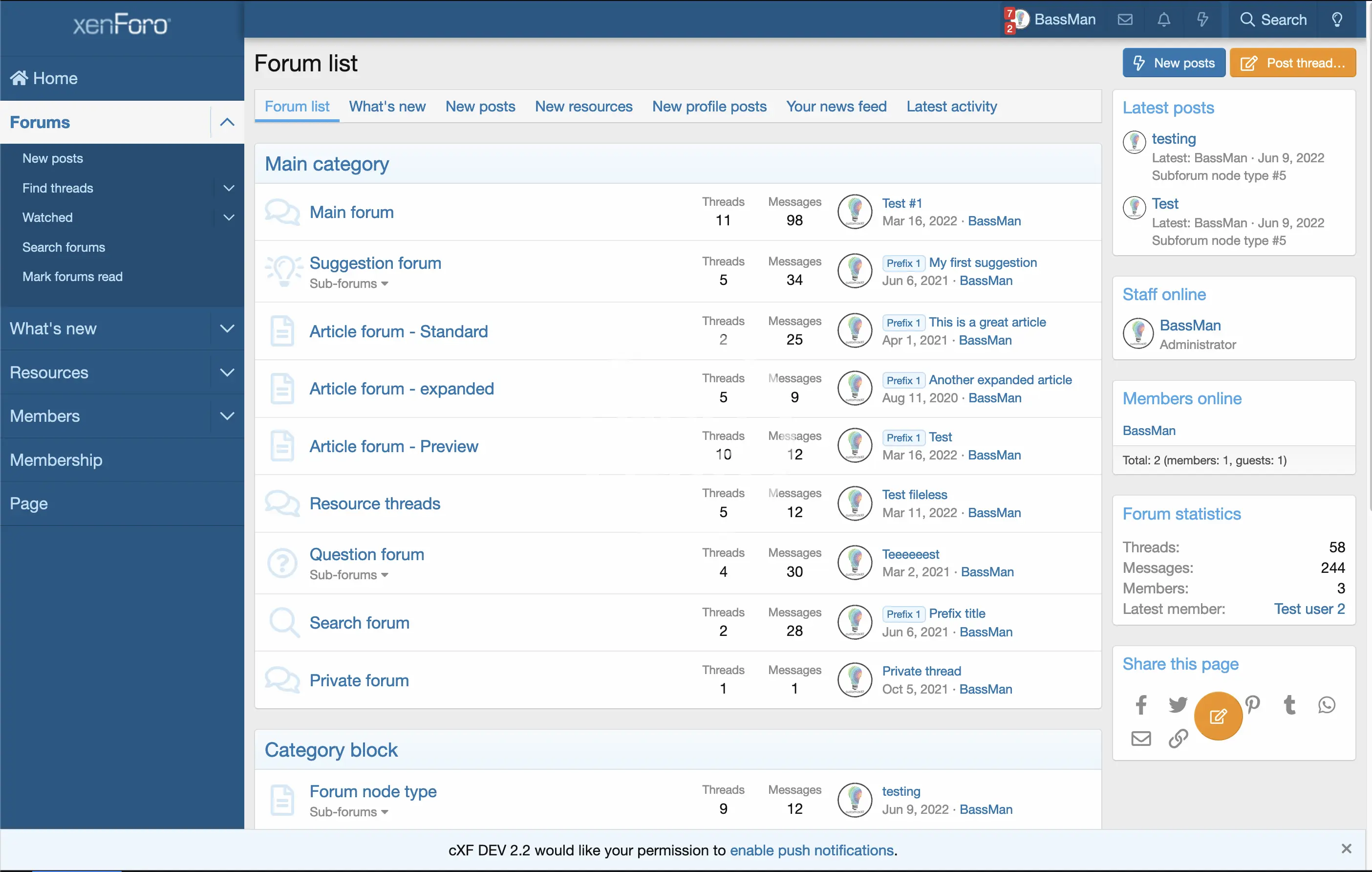The image size is (1372, 872).
Task: Open Sub-forums dropdown under Suggestion forum
Action: [x=349, y=283]
